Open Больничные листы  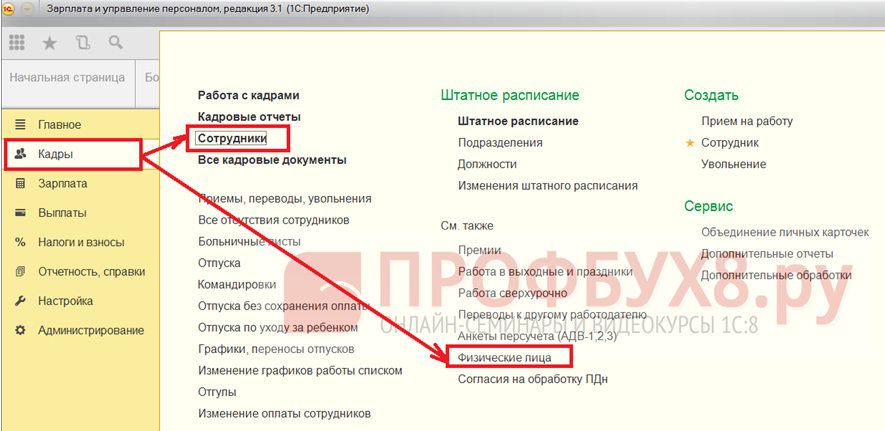249,241
